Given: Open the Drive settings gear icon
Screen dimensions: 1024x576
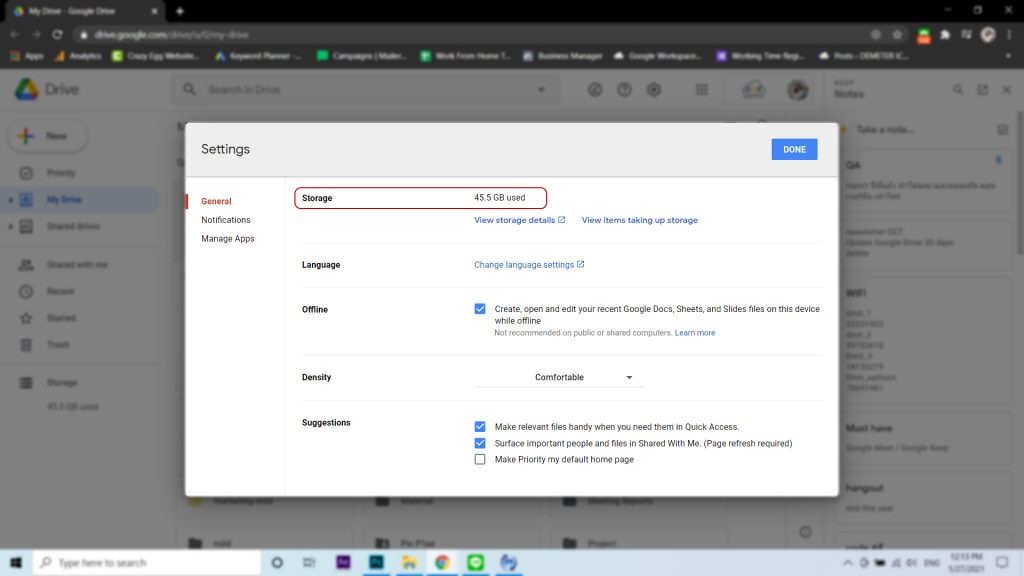Looking at the screenshot, I should (x=654, y=89).
